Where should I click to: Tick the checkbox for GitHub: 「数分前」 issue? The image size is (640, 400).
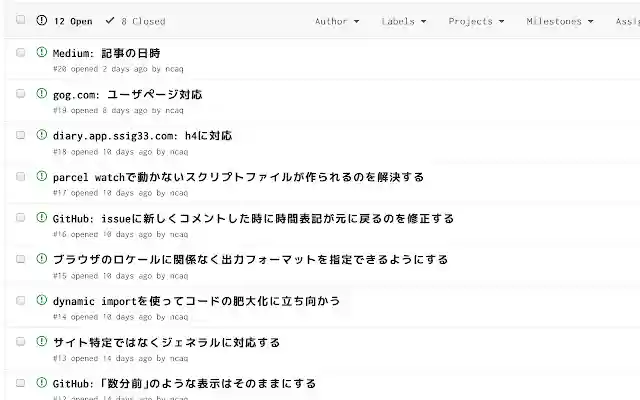pos(20,383)
